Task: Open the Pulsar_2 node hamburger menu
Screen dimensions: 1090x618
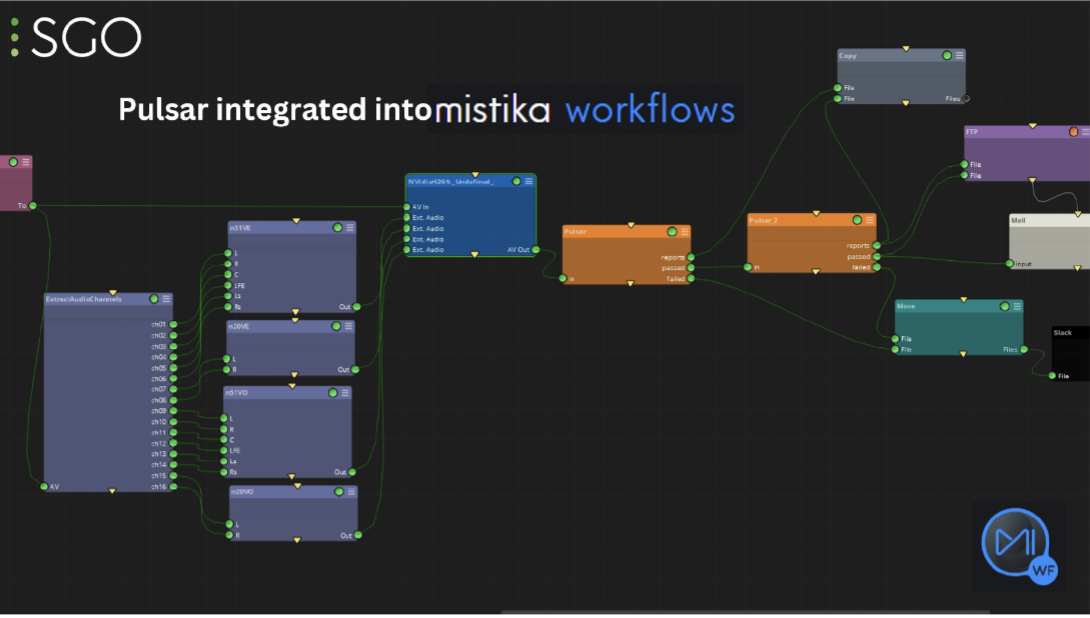Action: tap(870, 220)
